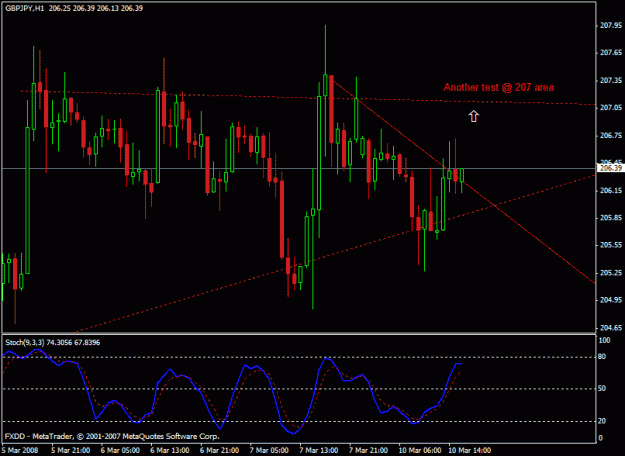625x456 pixels.
Task: Click the GBPJPY,H1 chart title
Action: click(25, 8)
